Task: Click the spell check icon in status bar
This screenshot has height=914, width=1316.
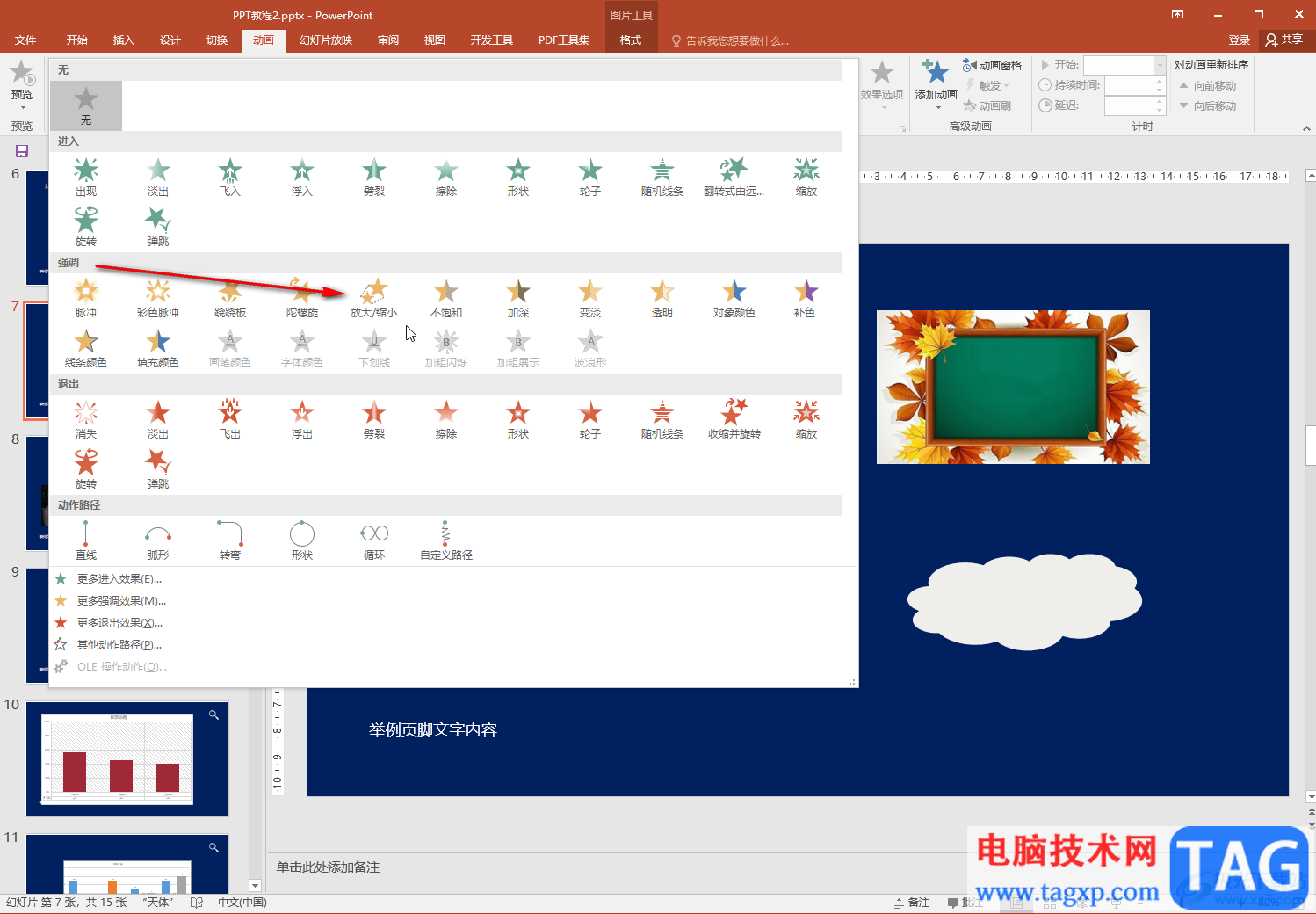Action: pos(197,903)
